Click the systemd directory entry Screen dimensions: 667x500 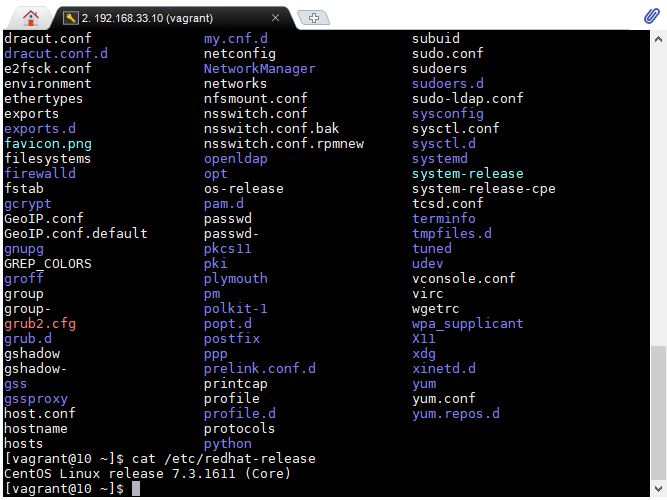(x=439, y=159)
